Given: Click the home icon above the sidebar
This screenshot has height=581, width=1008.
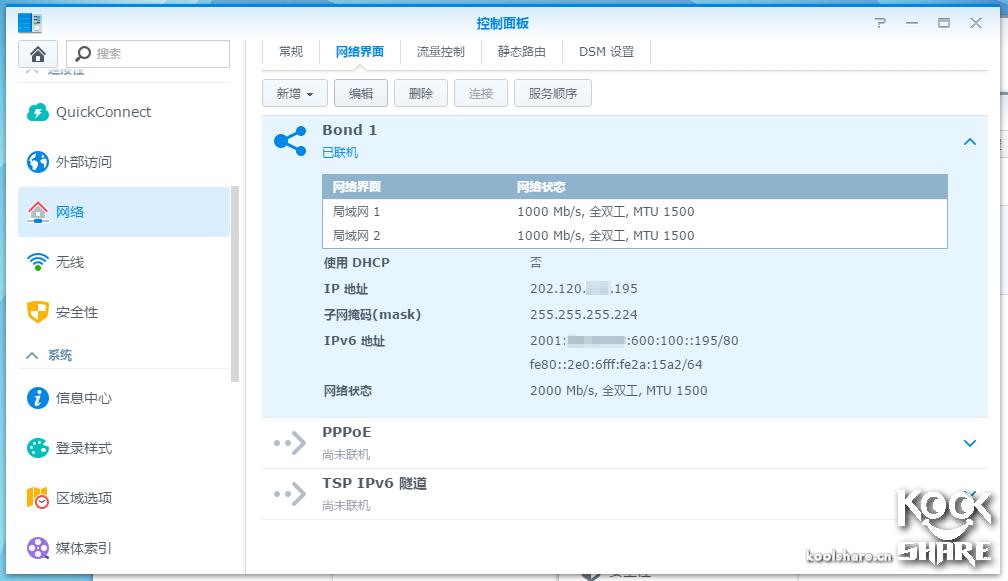Looking at the screenshot, I should tap(37, 53).
